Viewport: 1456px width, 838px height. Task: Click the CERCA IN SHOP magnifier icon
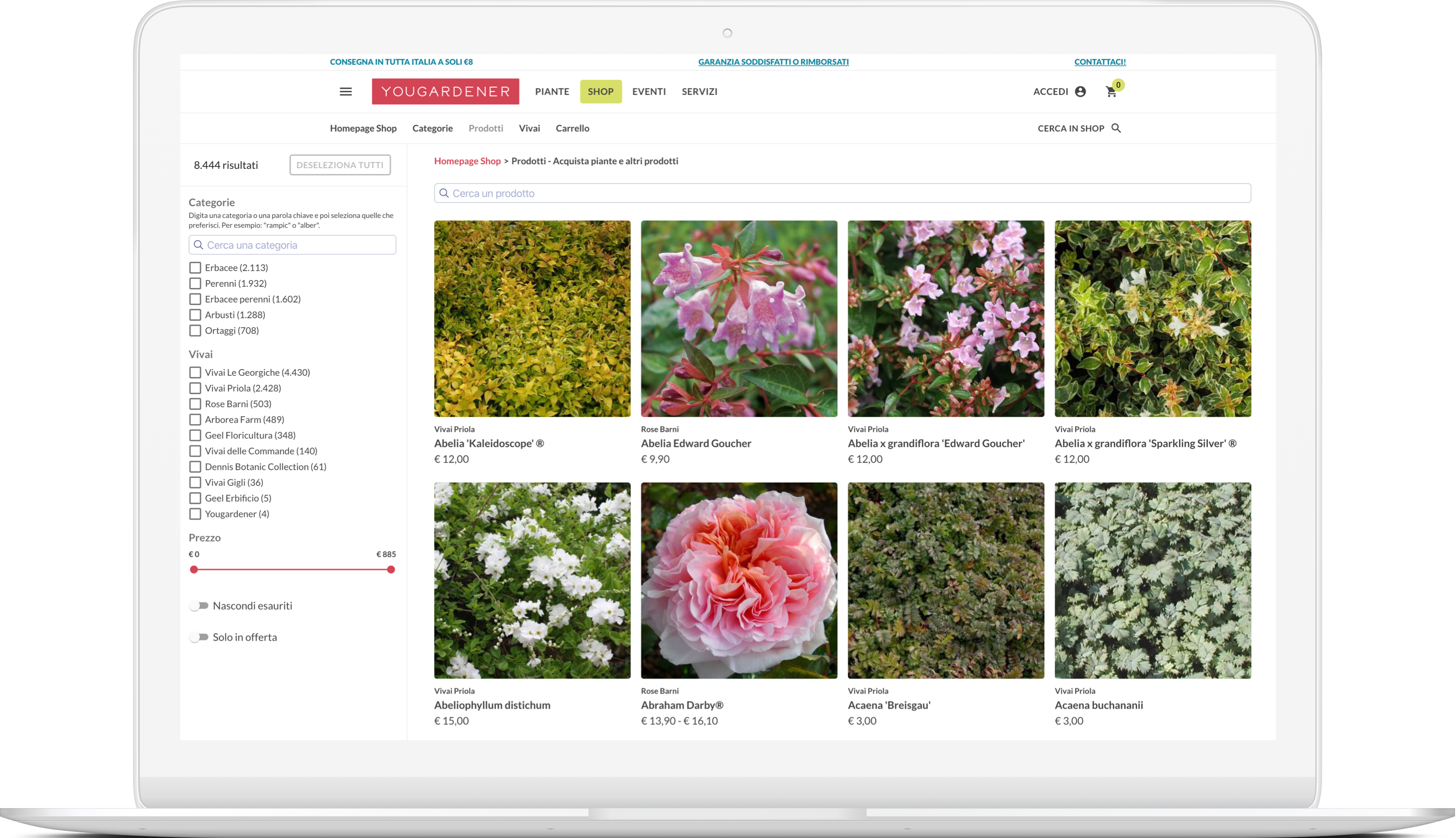click(1117, 128)
